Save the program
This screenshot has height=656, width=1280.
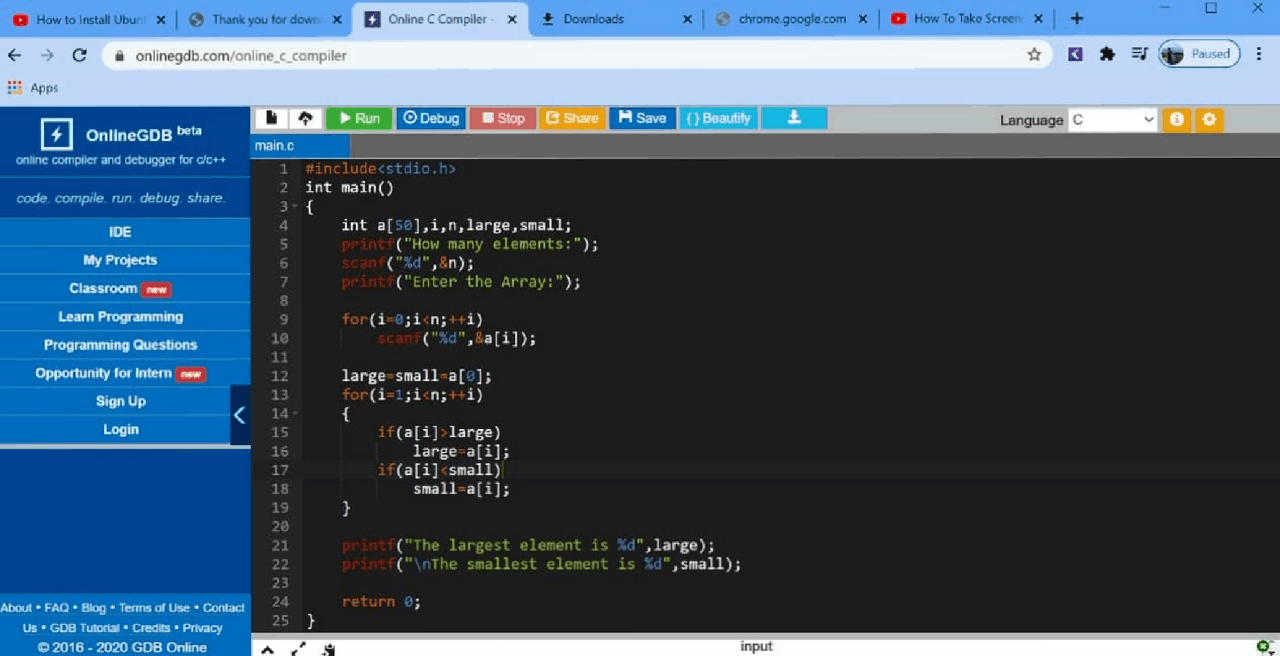pyautogui.click(x=642, y=118)
